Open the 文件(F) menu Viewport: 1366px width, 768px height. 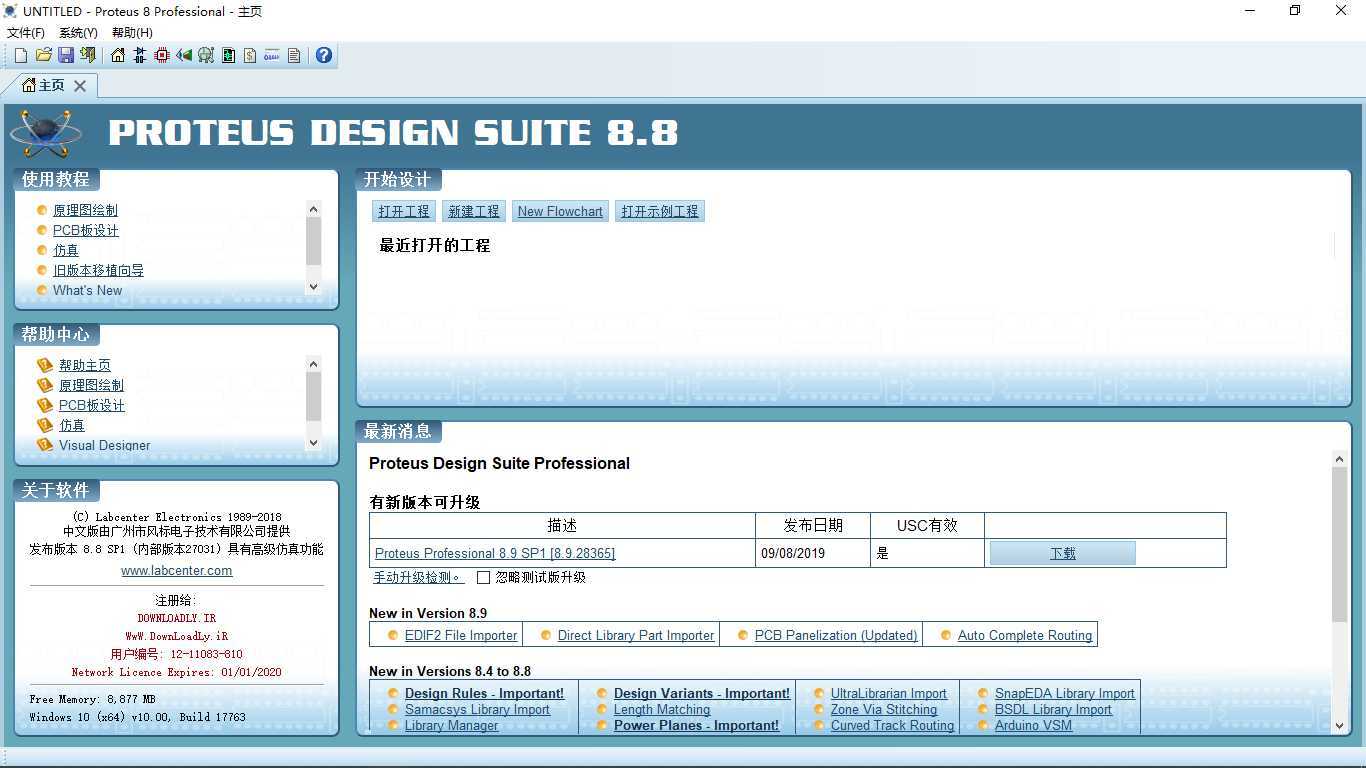point(26,33)
